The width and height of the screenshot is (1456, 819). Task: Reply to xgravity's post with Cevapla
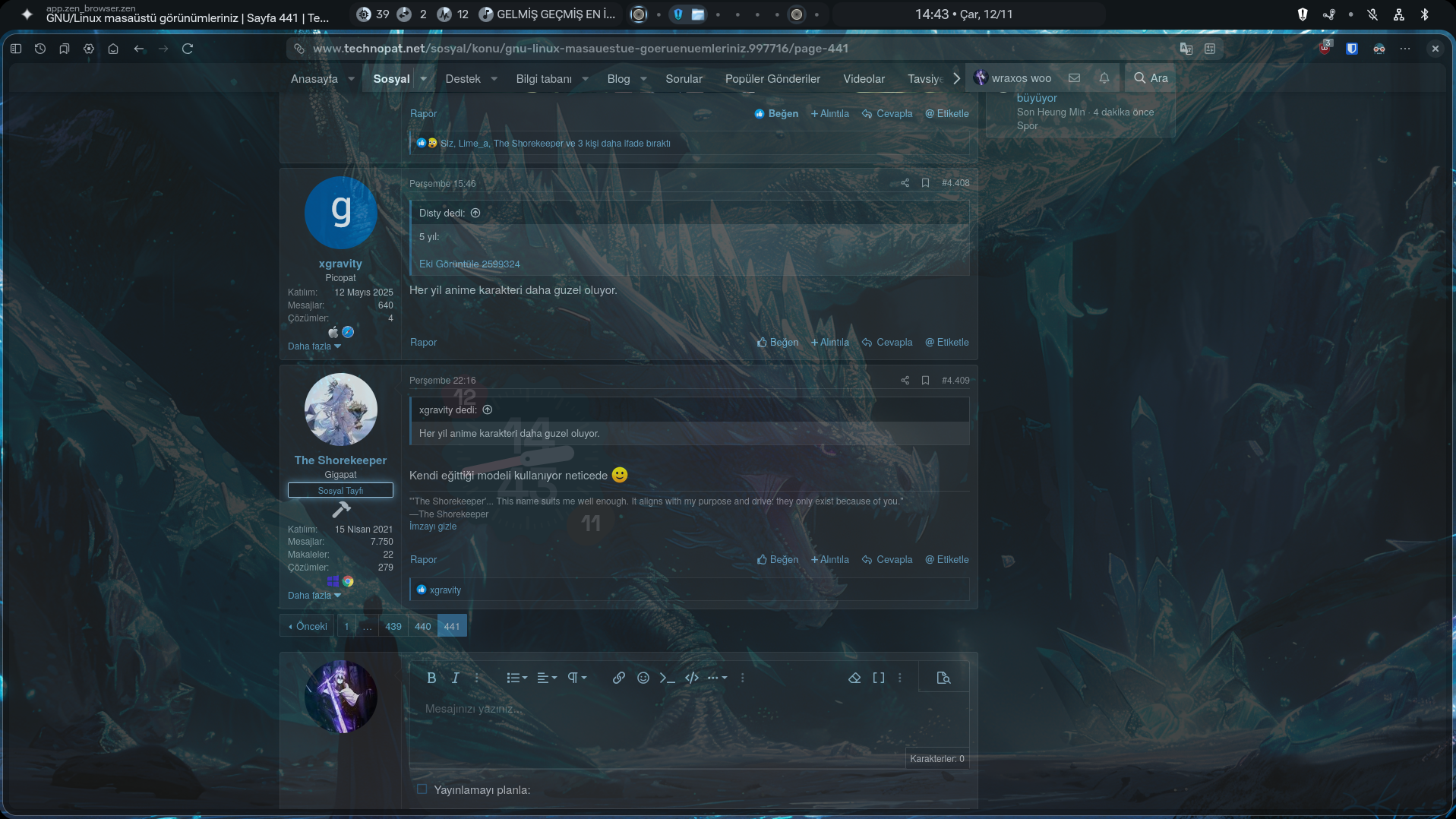(x=887, y=343)
